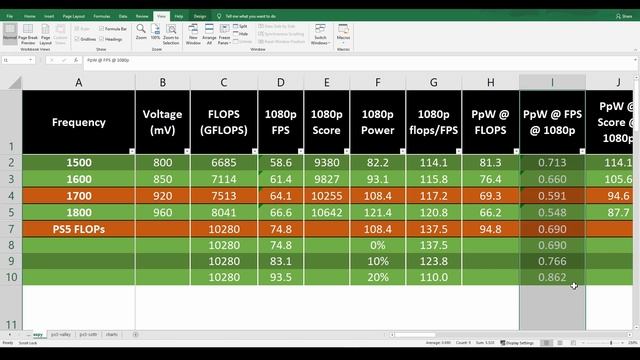Open Voltage (mV) filter dropdown
640x360 pixels.
coord(187,151)
